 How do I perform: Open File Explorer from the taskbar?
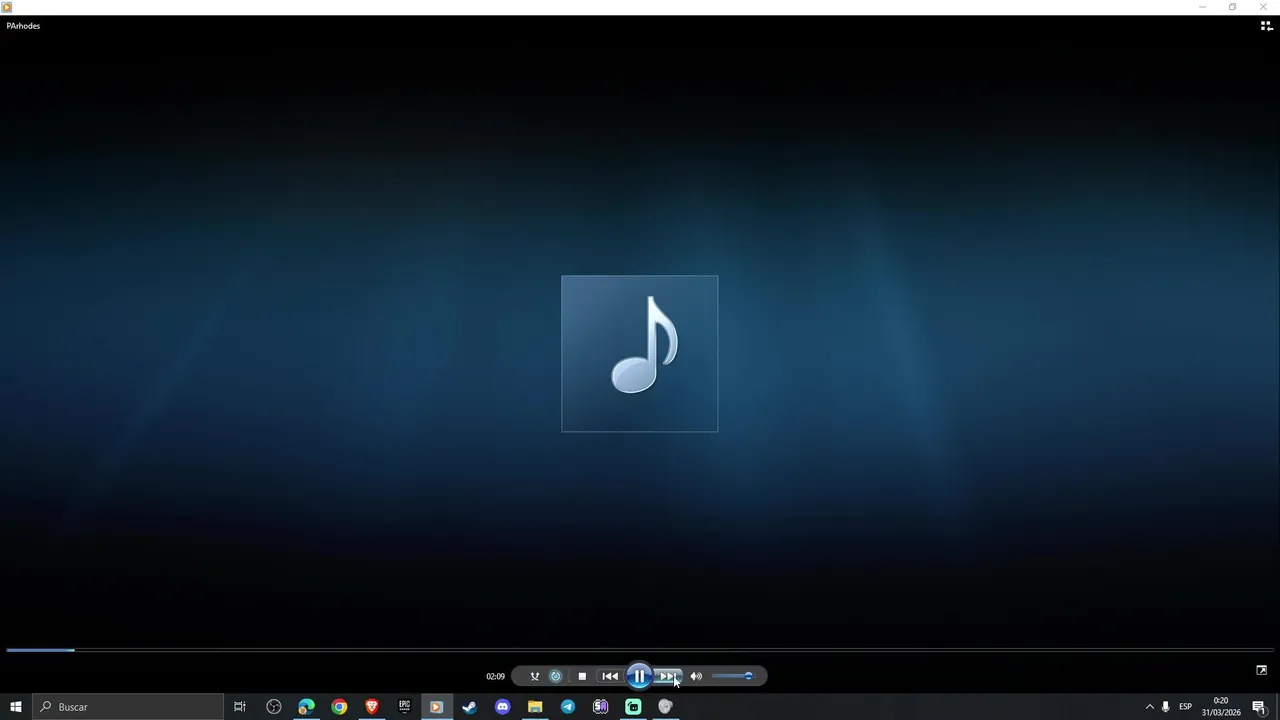point(535,707)
